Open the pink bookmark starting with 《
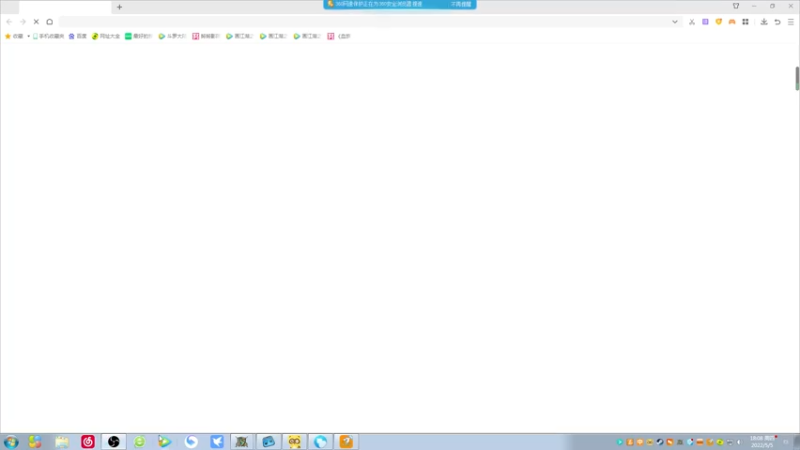This screenshot has height=450, width=800. (x=339, y=36)
